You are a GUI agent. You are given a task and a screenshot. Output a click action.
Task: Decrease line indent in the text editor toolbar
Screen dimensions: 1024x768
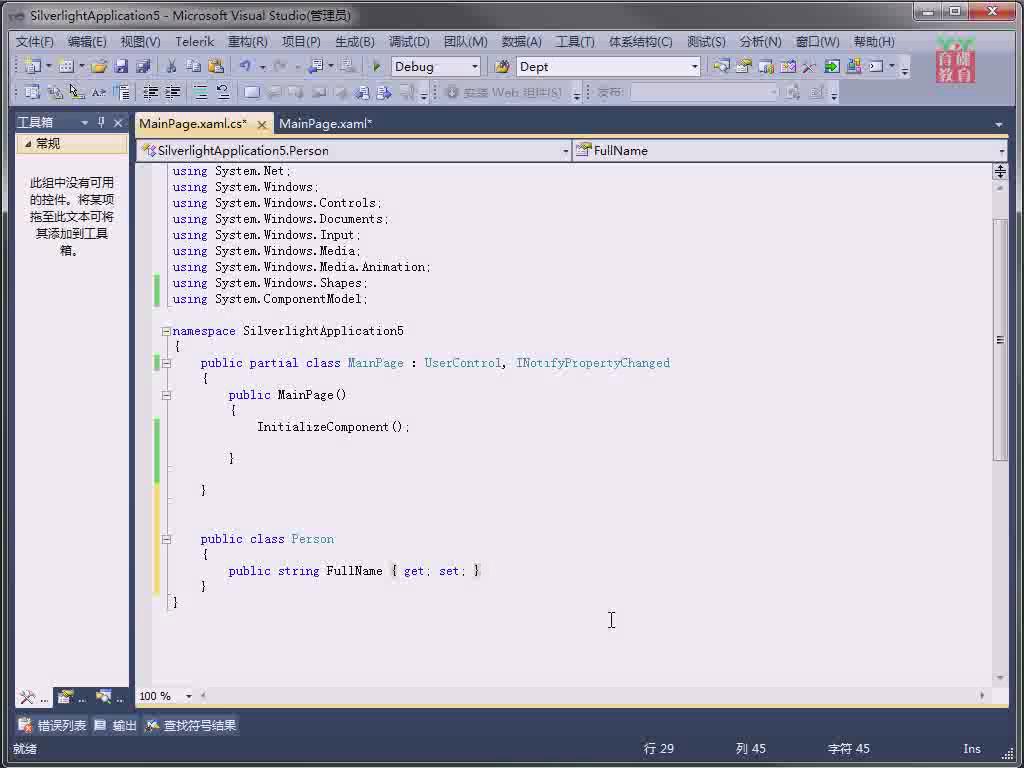[150, 92]
